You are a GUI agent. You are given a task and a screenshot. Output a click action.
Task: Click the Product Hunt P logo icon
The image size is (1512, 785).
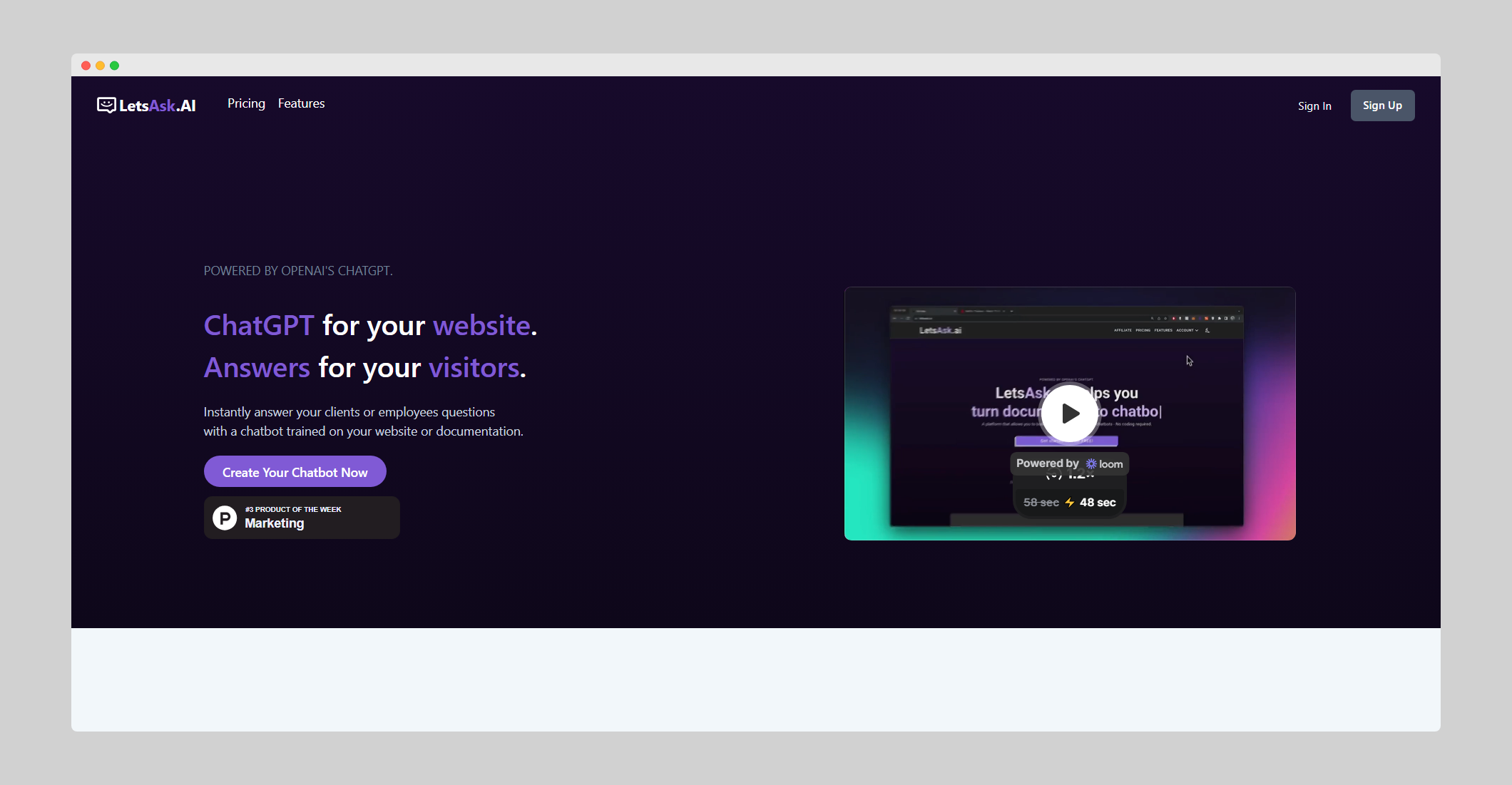tap(225, 518)
